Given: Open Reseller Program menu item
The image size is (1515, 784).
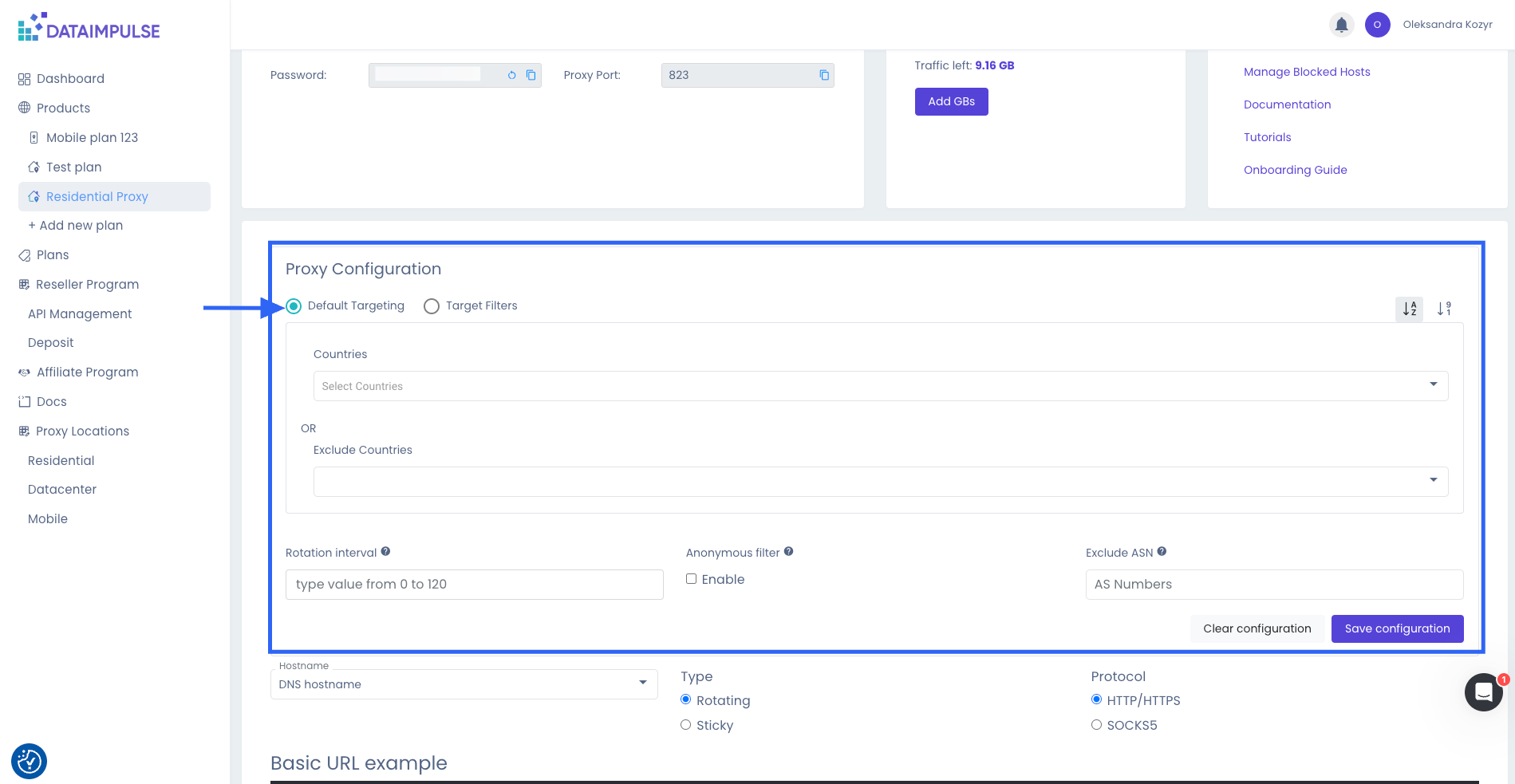Looking at the screenshot, I should coord(87,284).
